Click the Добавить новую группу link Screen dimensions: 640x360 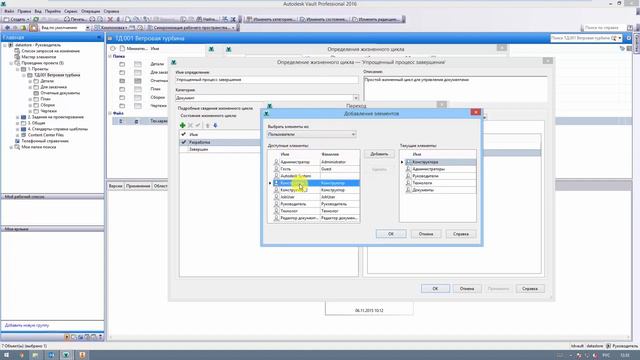click(x=27, y=325)
